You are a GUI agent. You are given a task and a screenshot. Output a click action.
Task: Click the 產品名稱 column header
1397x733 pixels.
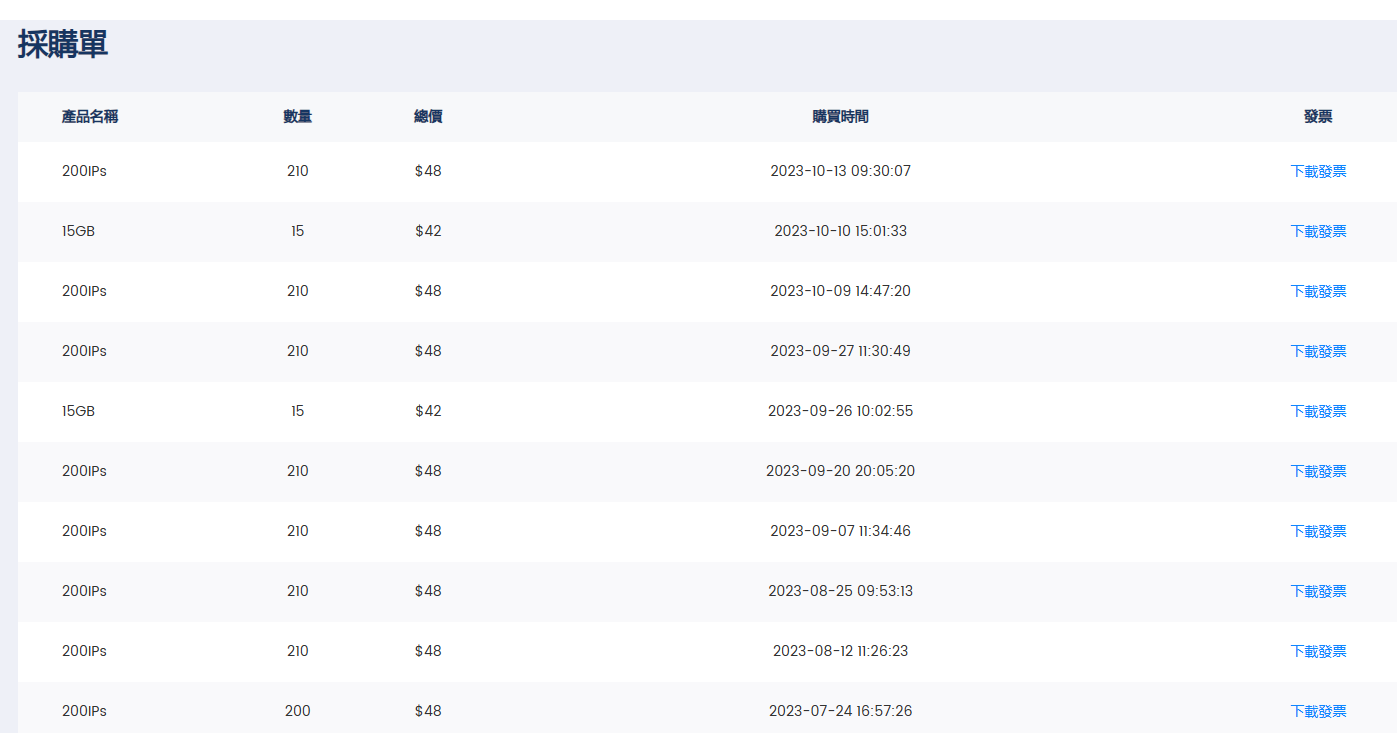pos(90,117)
